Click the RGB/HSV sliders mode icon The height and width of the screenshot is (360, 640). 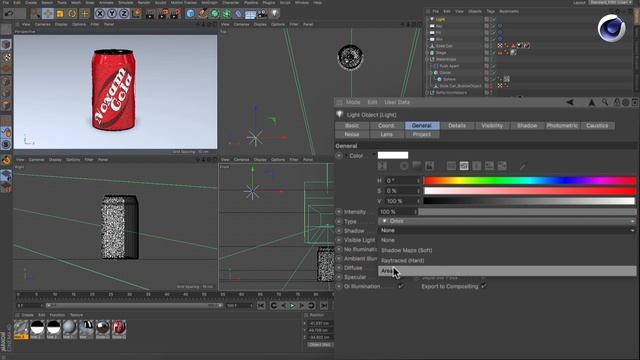(464, 166)
